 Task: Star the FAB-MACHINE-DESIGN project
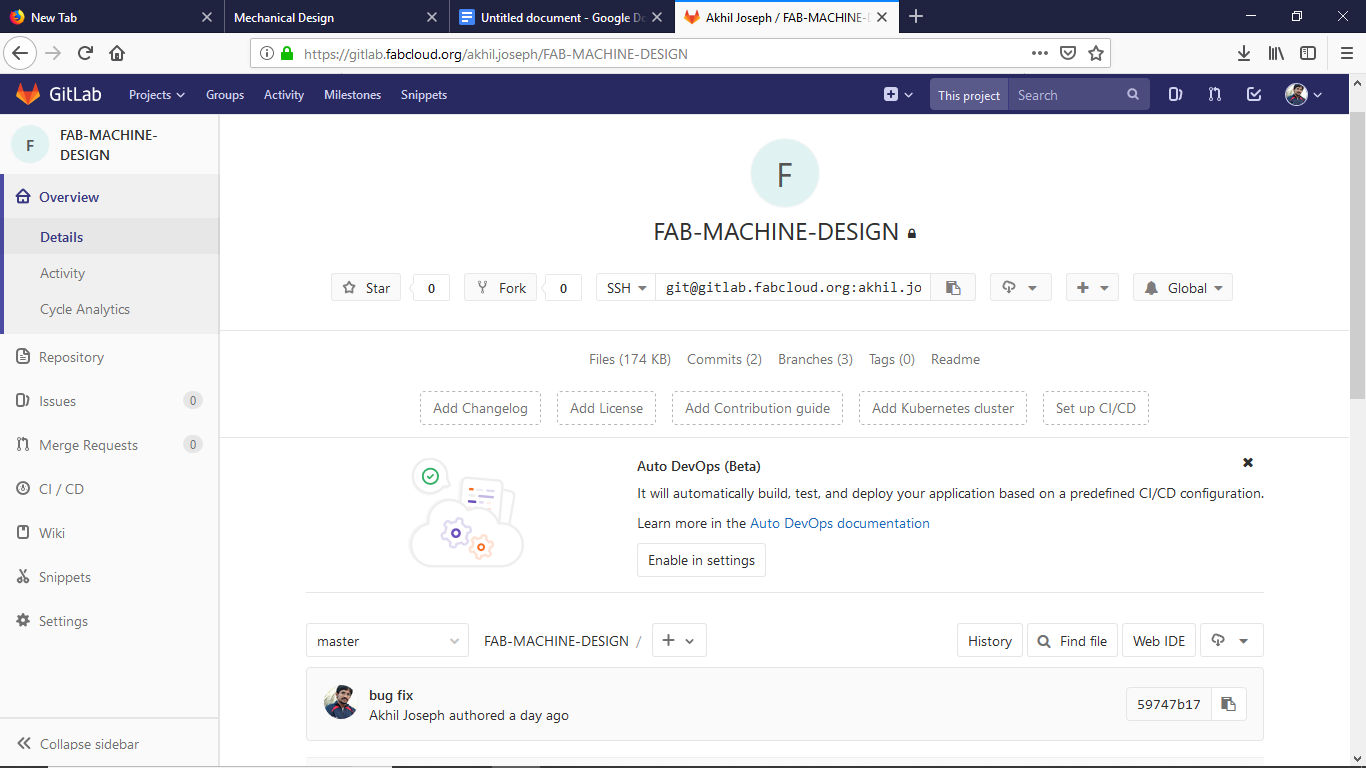[x=366, y=288]
